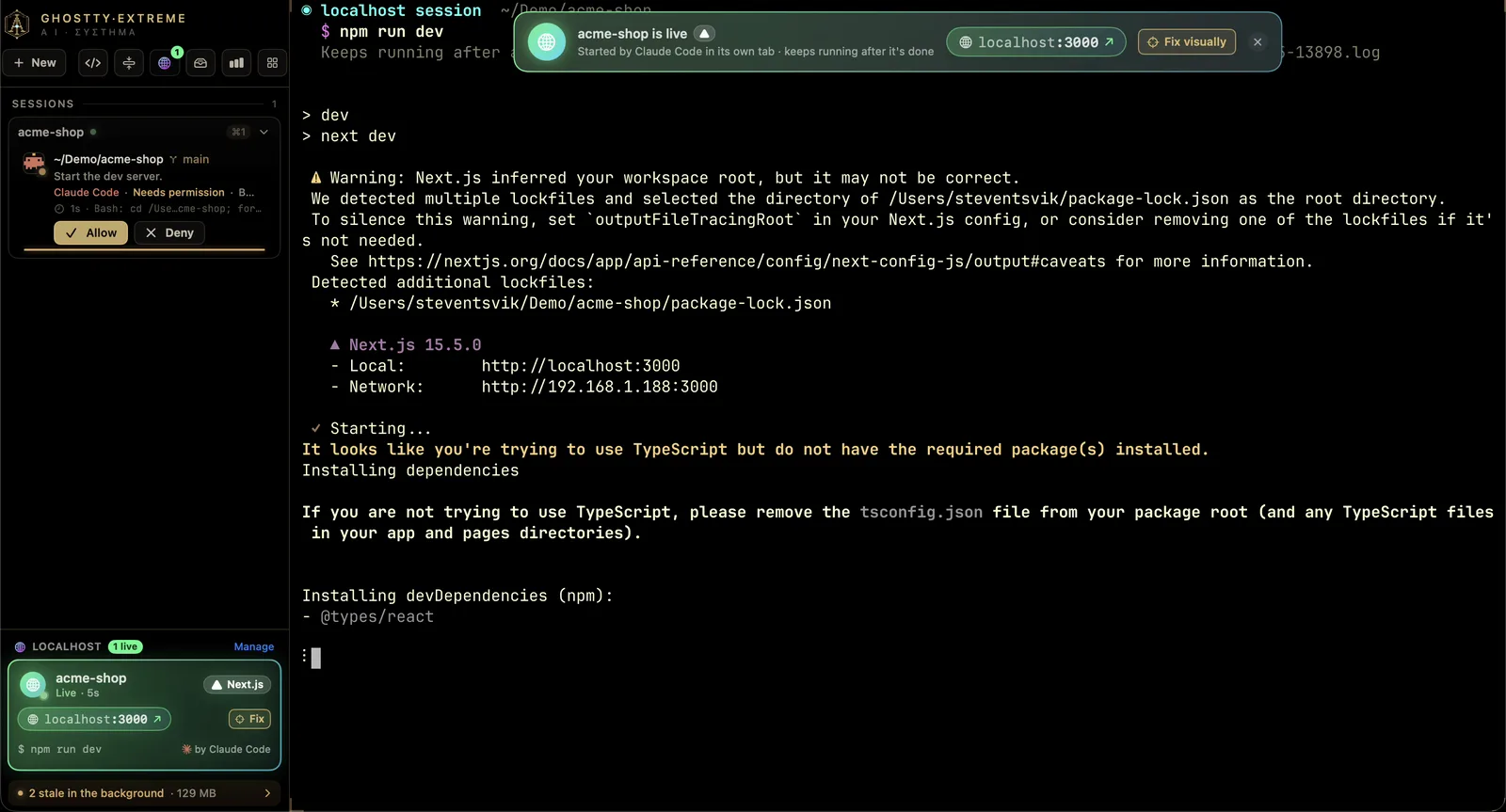Open localhost:3000 from the notification banner

tap(1036, 42)
